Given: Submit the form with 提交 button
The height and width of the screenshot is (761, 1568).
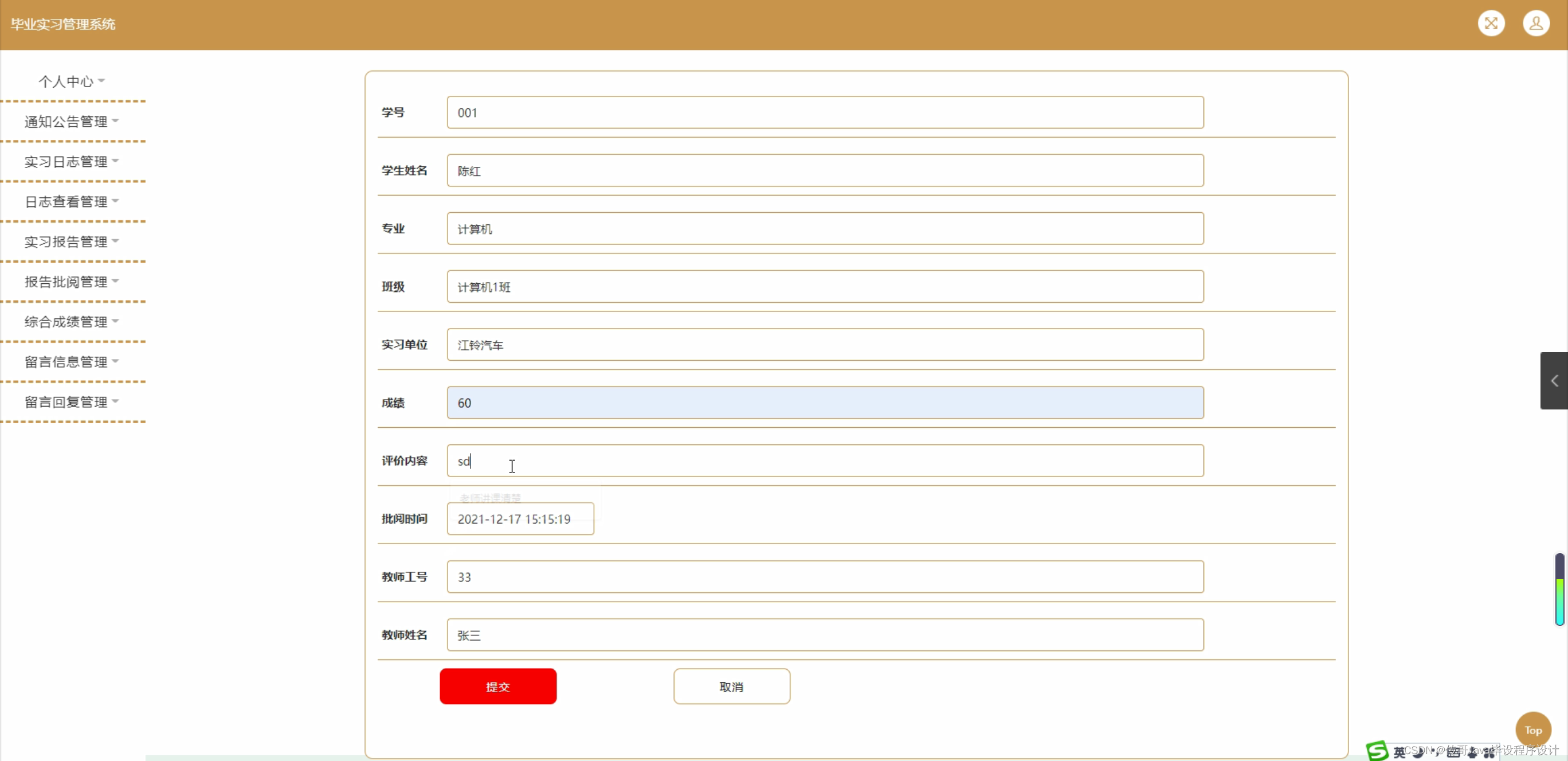Looking at the screenshot, I should point(497,686).
